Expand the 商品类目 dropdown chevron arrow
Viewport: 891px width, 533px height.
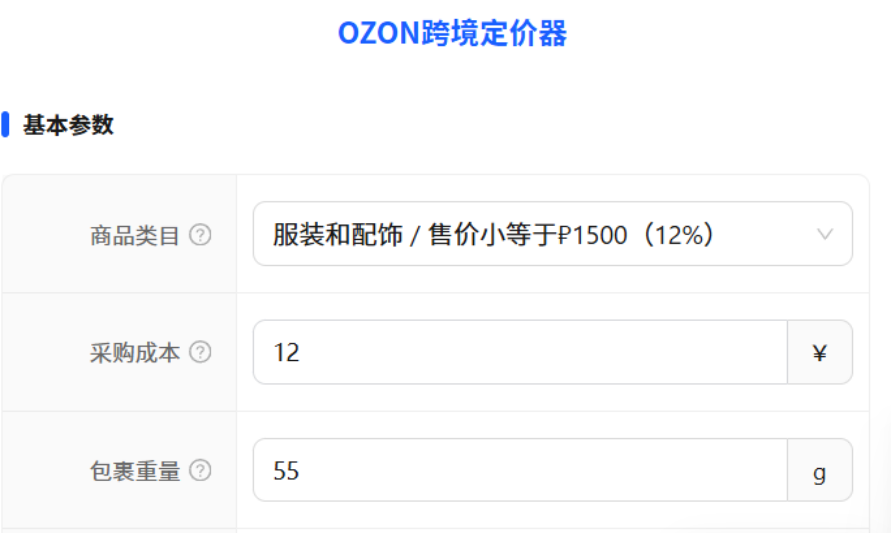tap(825, 234)
